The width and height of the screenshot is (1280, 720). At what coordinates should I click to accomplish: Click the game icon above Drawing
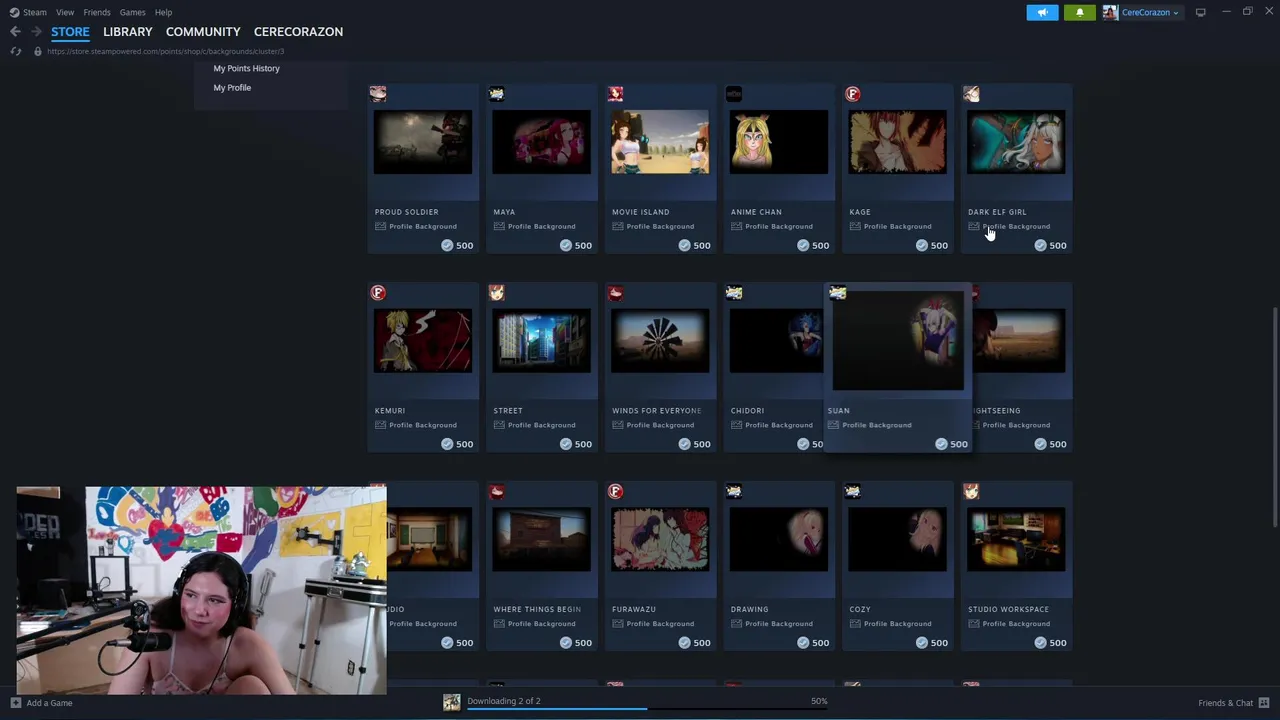734,492
